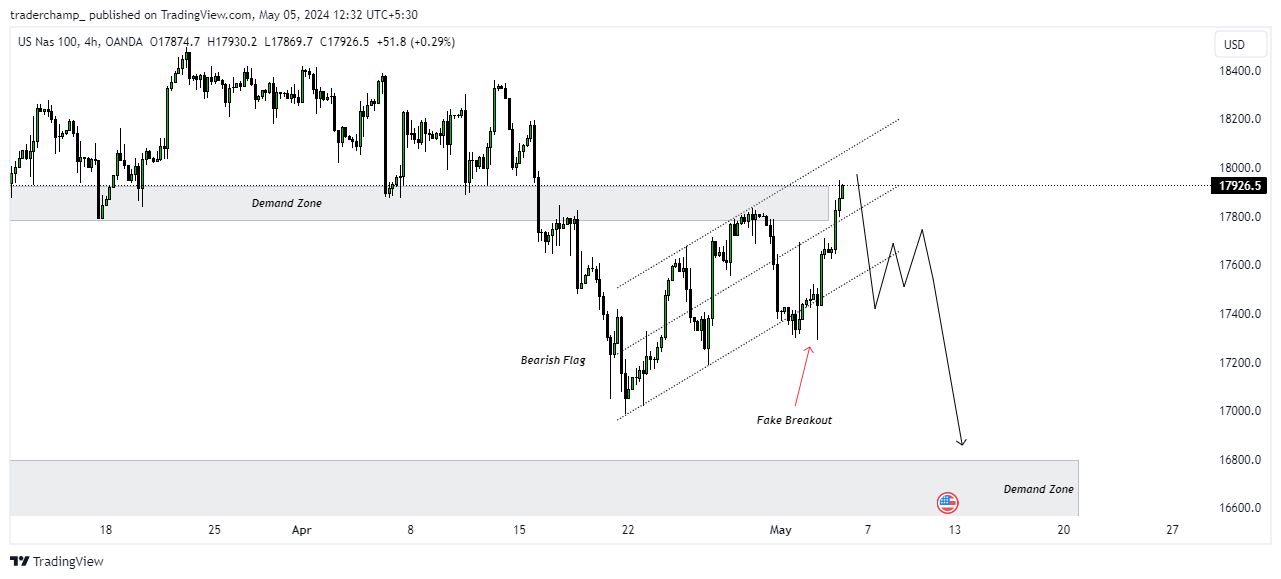Click the US flag economic event icon
The width and height of the screenshot is (1281, 579).
947,503
